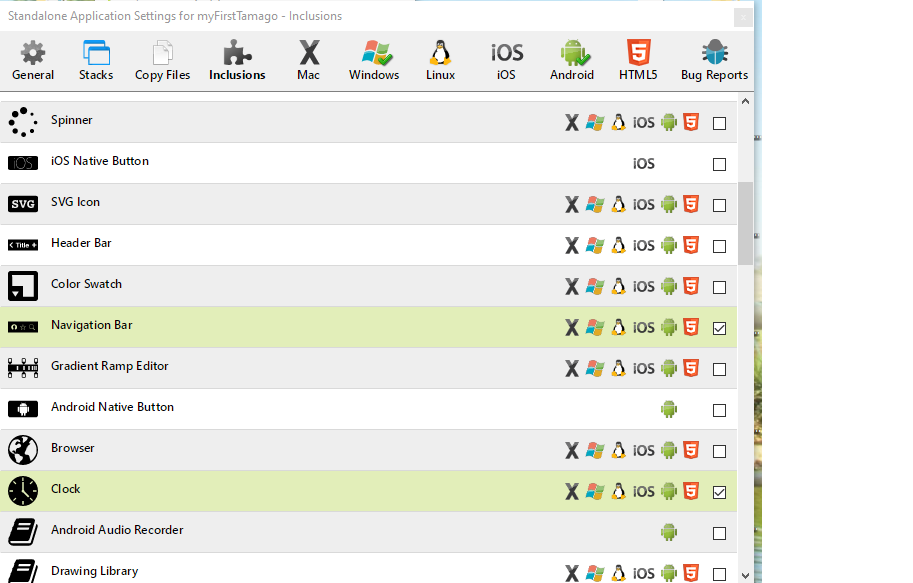The height and width of the screenshot is (583, 913).
Task: Select the Android Audio Recorder label
Action: (x=117, y=530)
